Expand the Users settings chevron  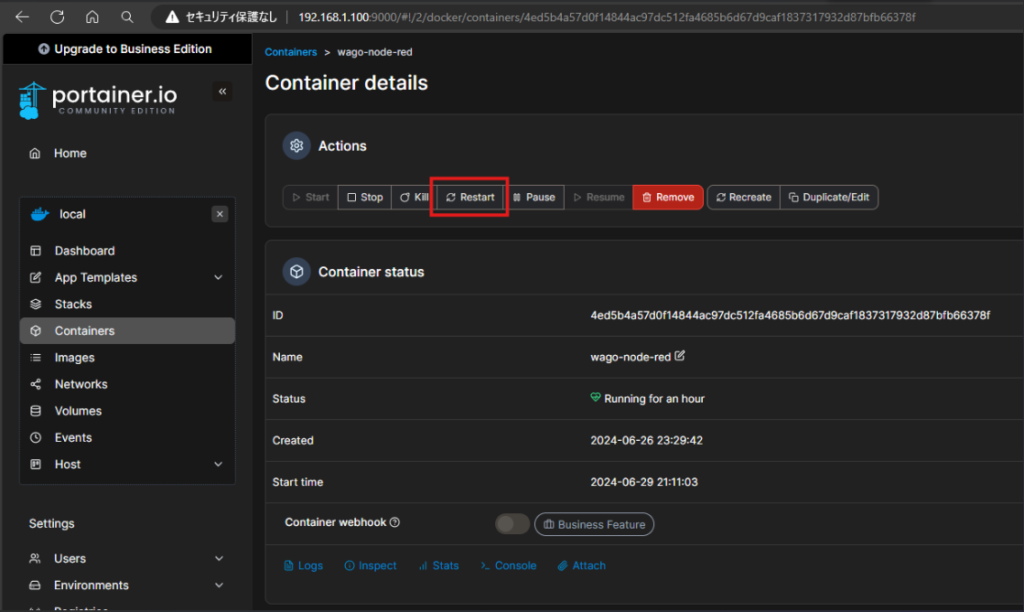tap(219, 558)
